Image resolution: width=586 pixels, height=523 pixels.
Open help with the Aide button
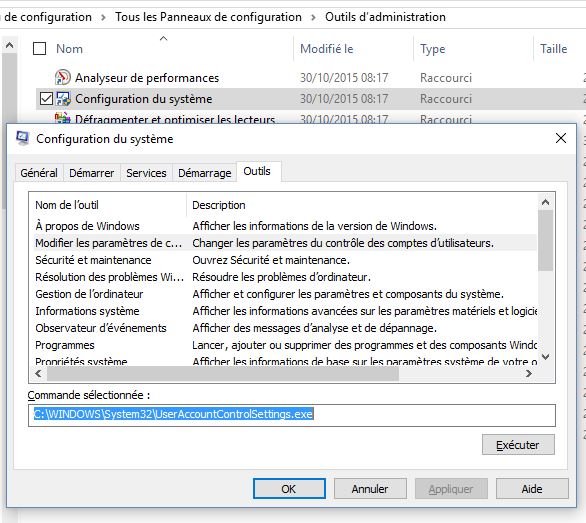[532, 489]
